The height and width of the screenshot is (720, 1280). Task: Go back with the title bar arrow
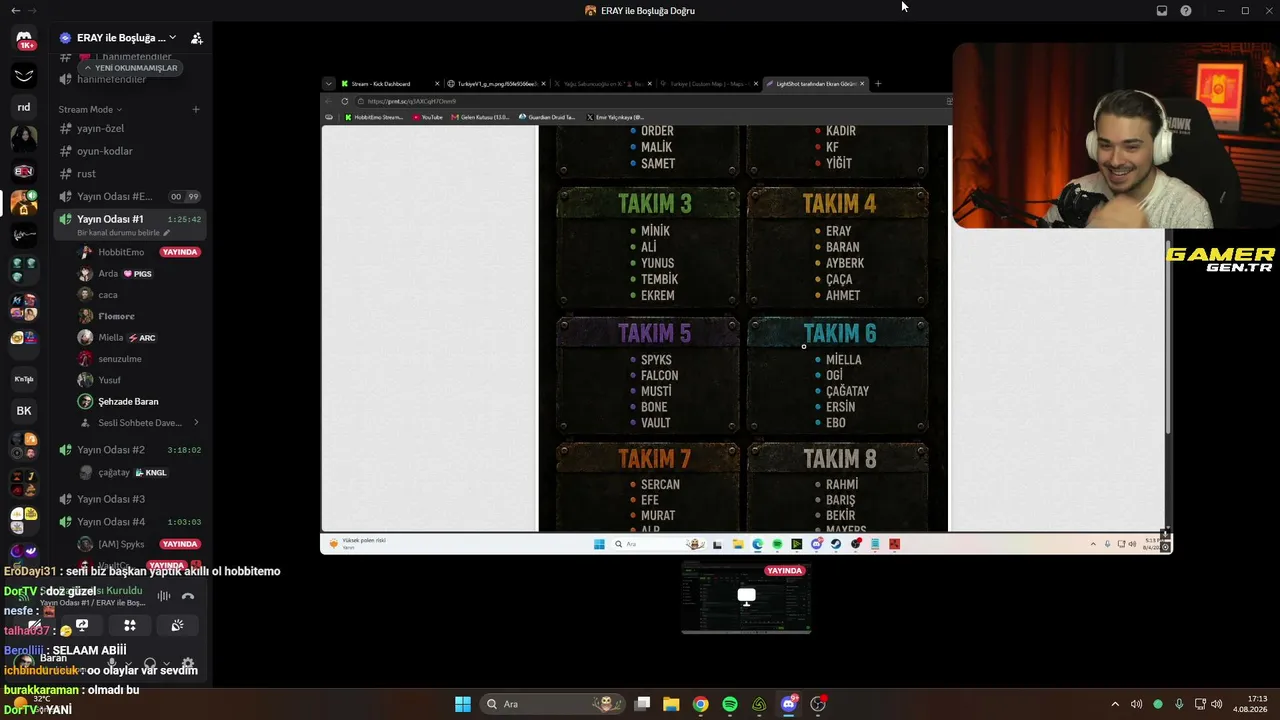pos(15,11)
